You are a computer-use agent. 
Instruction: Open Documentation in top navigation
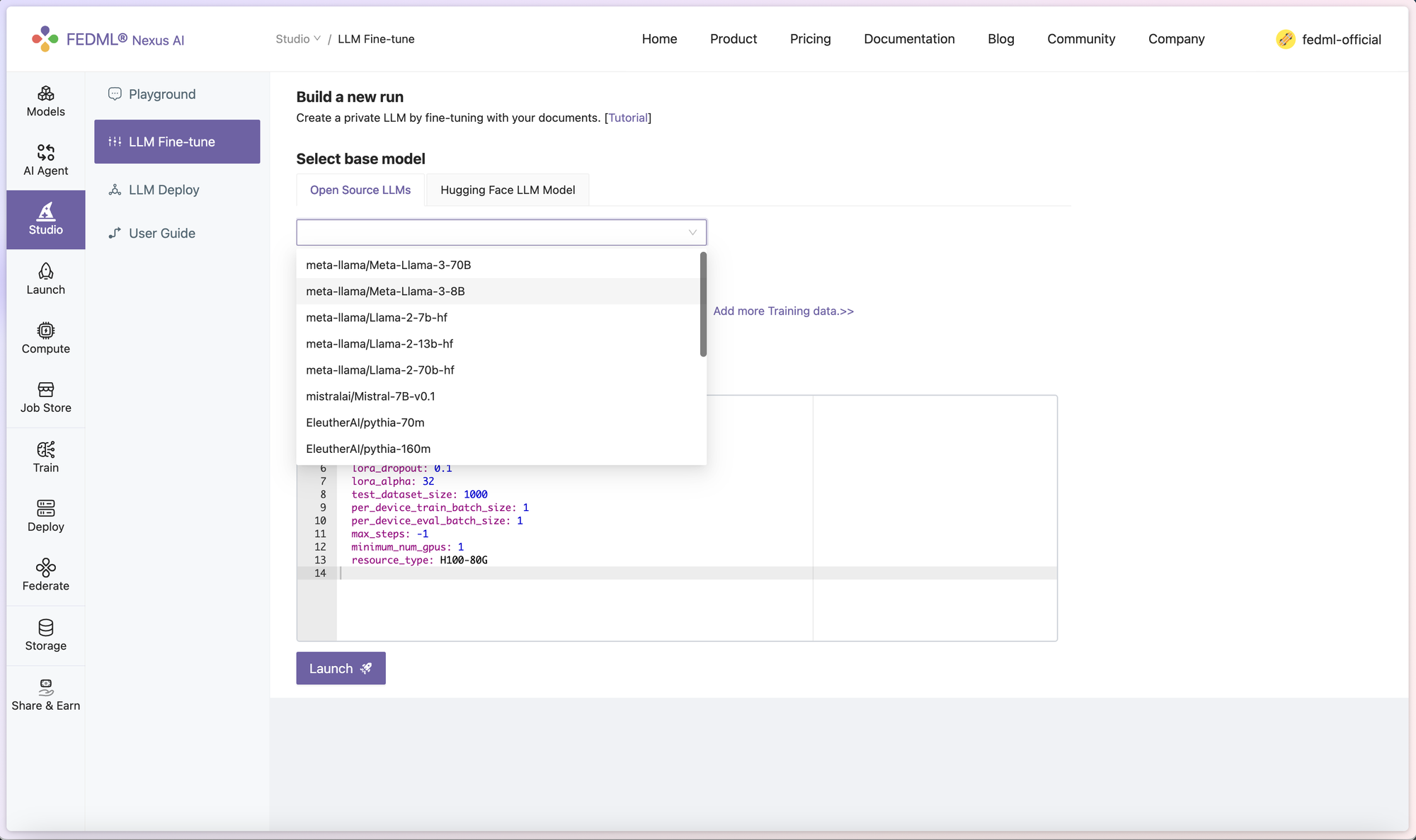click(x=909, y=39)
